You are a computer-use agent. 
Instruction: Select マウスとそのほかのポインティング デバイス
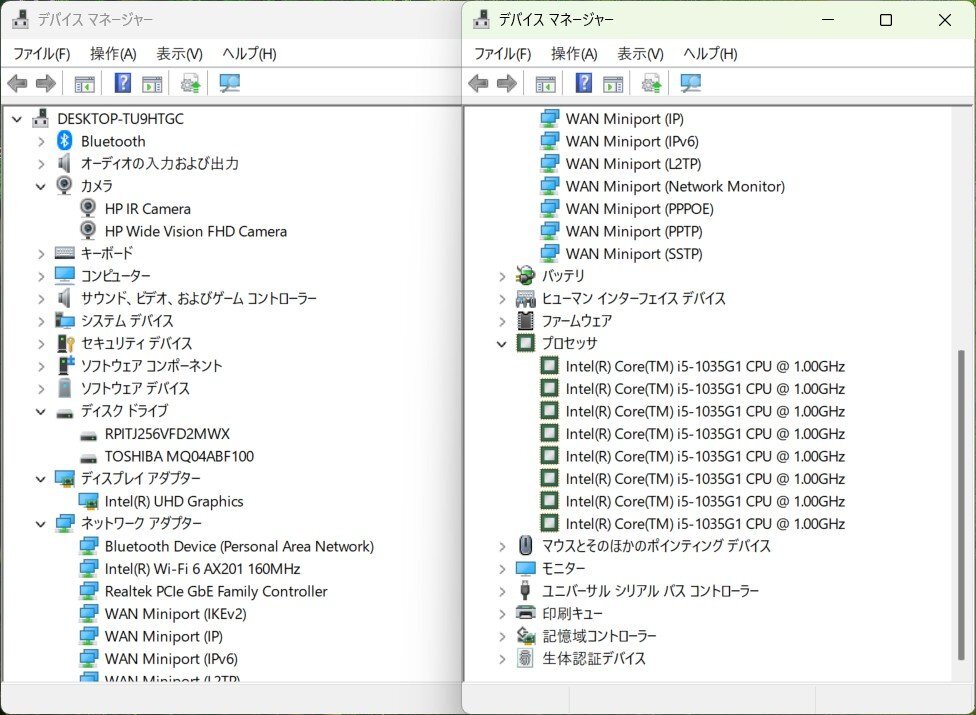tap(656, 546)
